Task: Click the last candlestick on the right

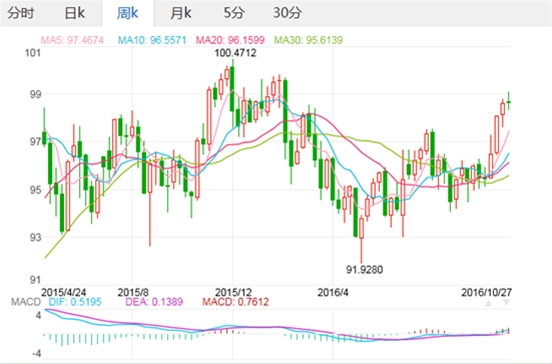Action: pyautogui.click(x=509, y=102)
